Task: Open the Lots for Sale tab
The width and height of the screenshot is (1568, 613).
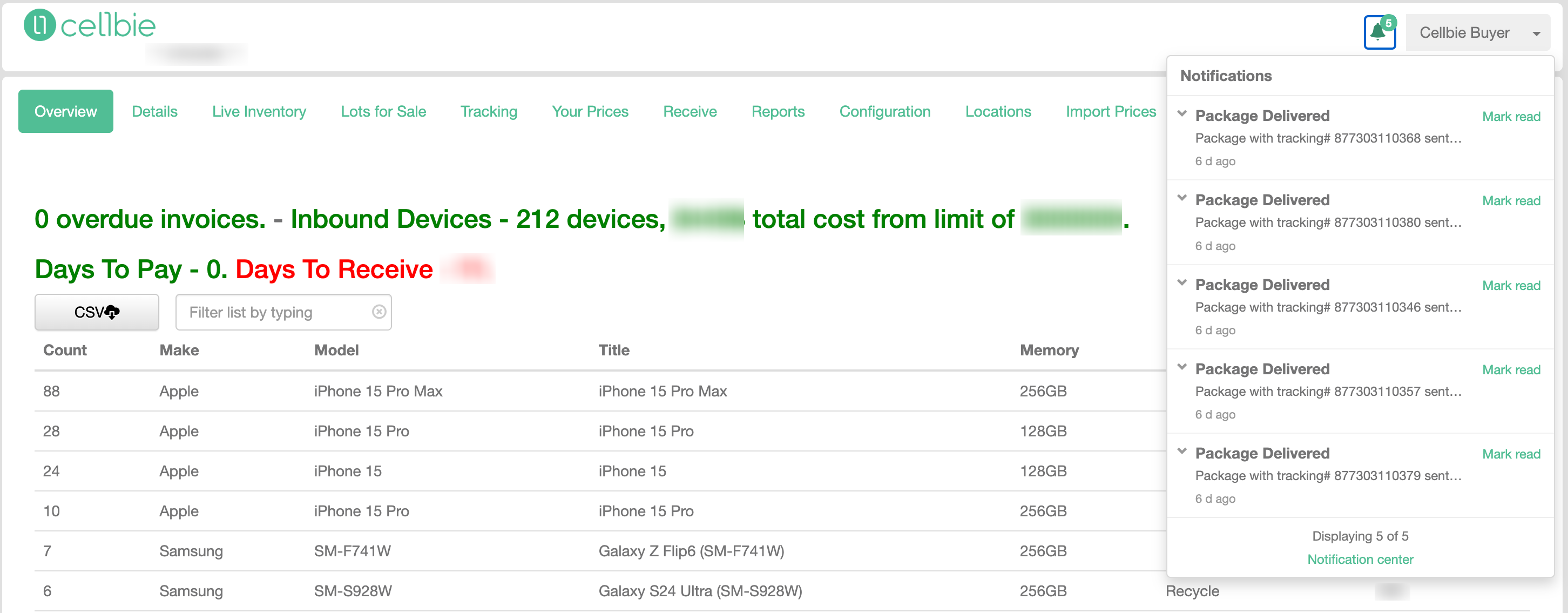Action: 383,111
